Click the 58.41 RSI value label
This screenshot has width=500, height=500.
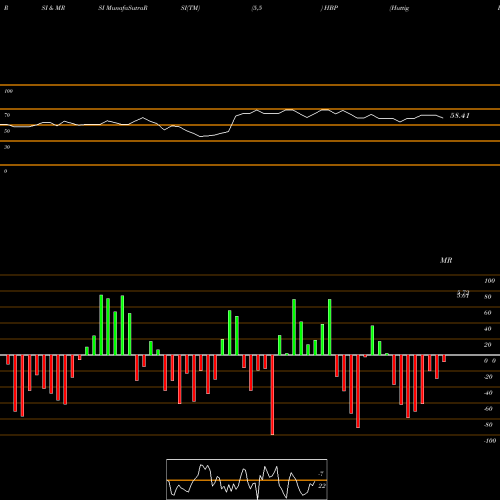pos(460,116)
